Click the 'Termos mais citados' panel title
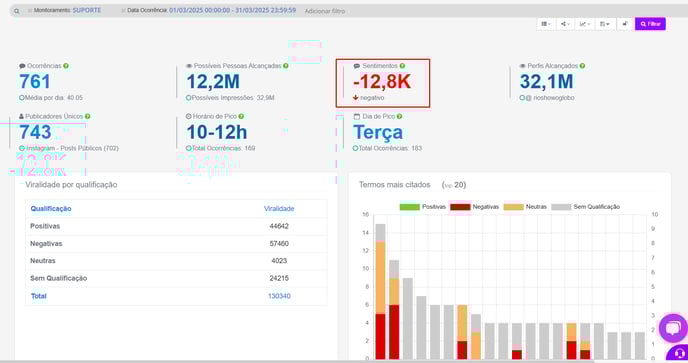 394,185
